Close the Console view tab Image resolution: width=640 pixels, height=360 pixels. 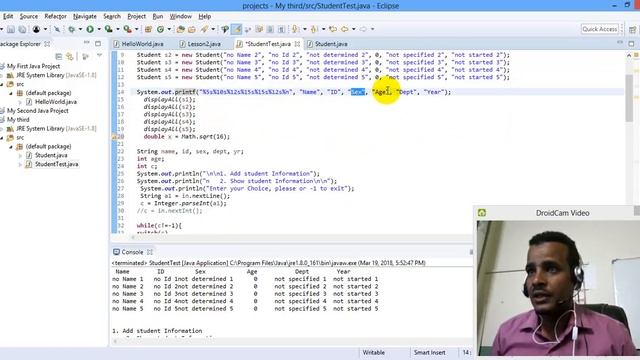(x=150, y=252)
